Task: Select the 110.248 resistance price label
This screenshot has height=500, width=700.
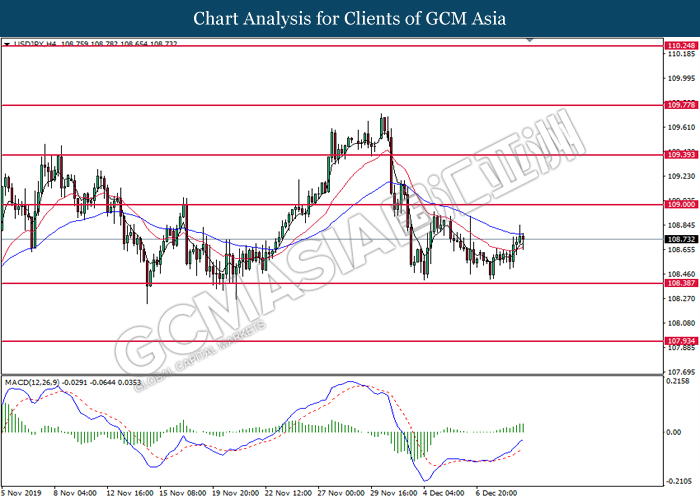Action: point(681,46)
